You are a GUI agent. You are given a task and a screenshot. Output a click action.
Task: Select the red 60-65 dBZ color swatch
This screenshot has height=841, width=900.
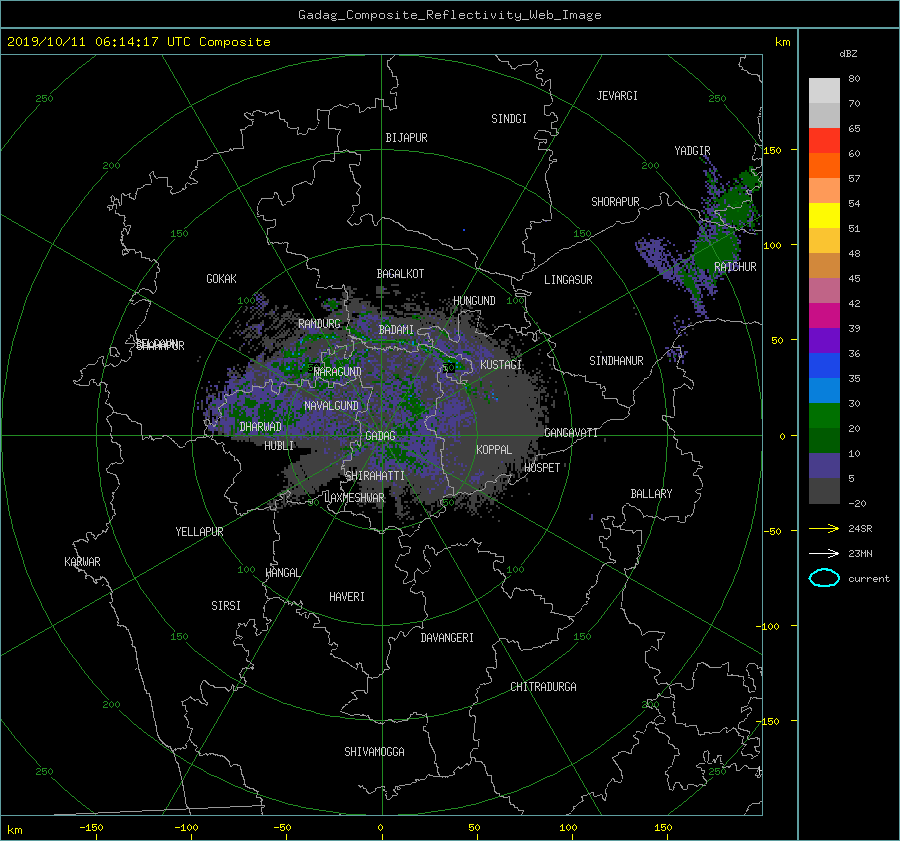coord(824,140)
